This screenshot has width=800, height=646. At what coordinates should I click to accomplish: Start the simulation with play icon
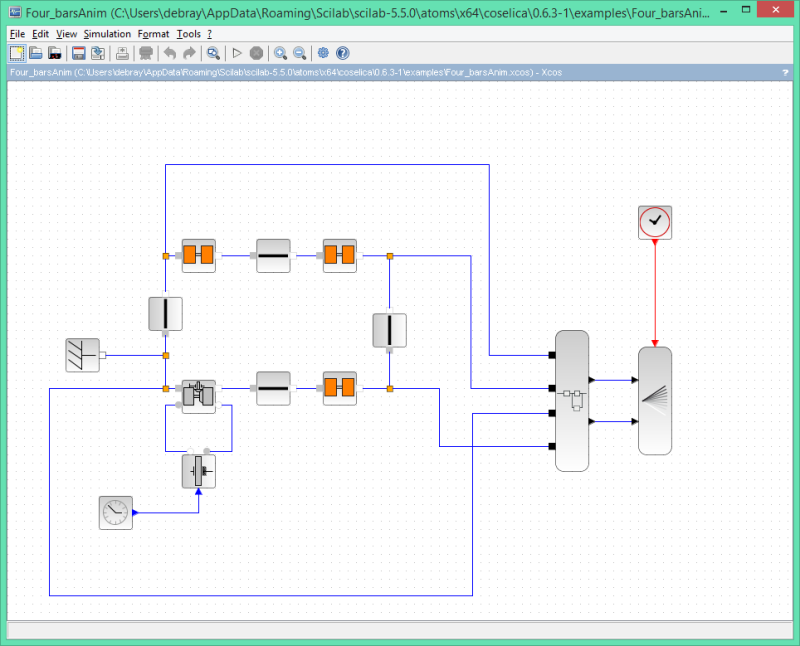[x=237, y=53]
